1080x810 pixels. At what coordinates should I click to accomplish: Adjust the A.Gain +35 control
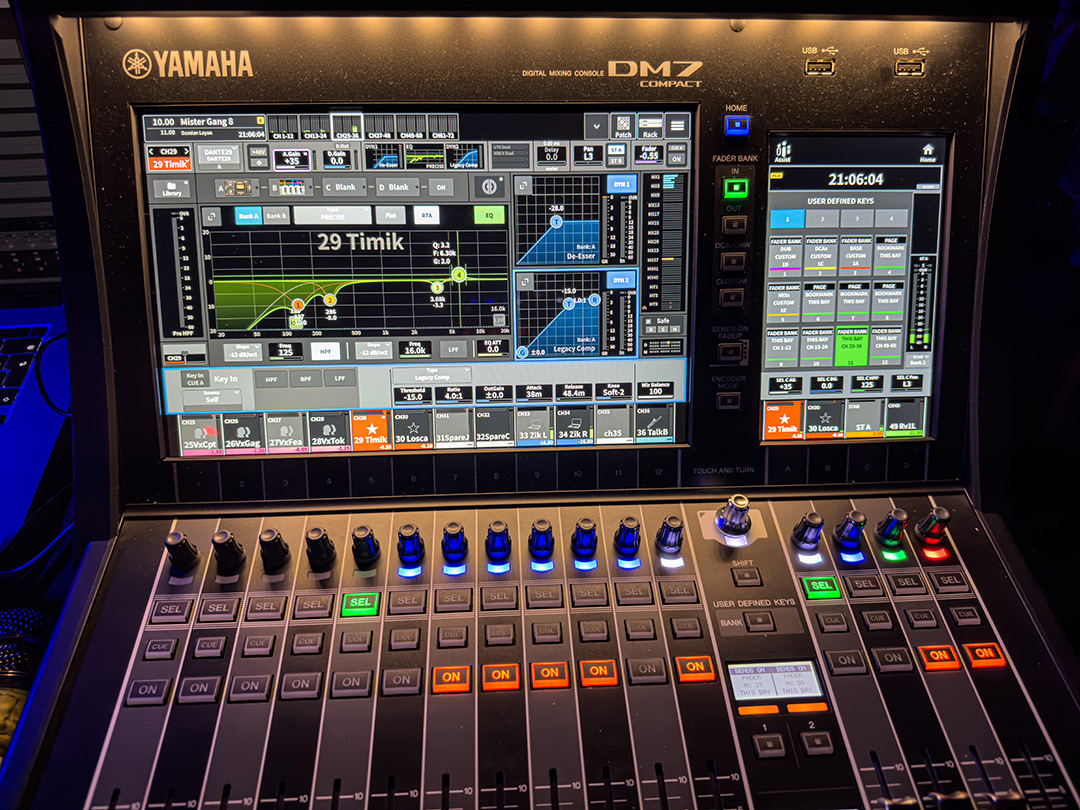(x=292, y=158)
